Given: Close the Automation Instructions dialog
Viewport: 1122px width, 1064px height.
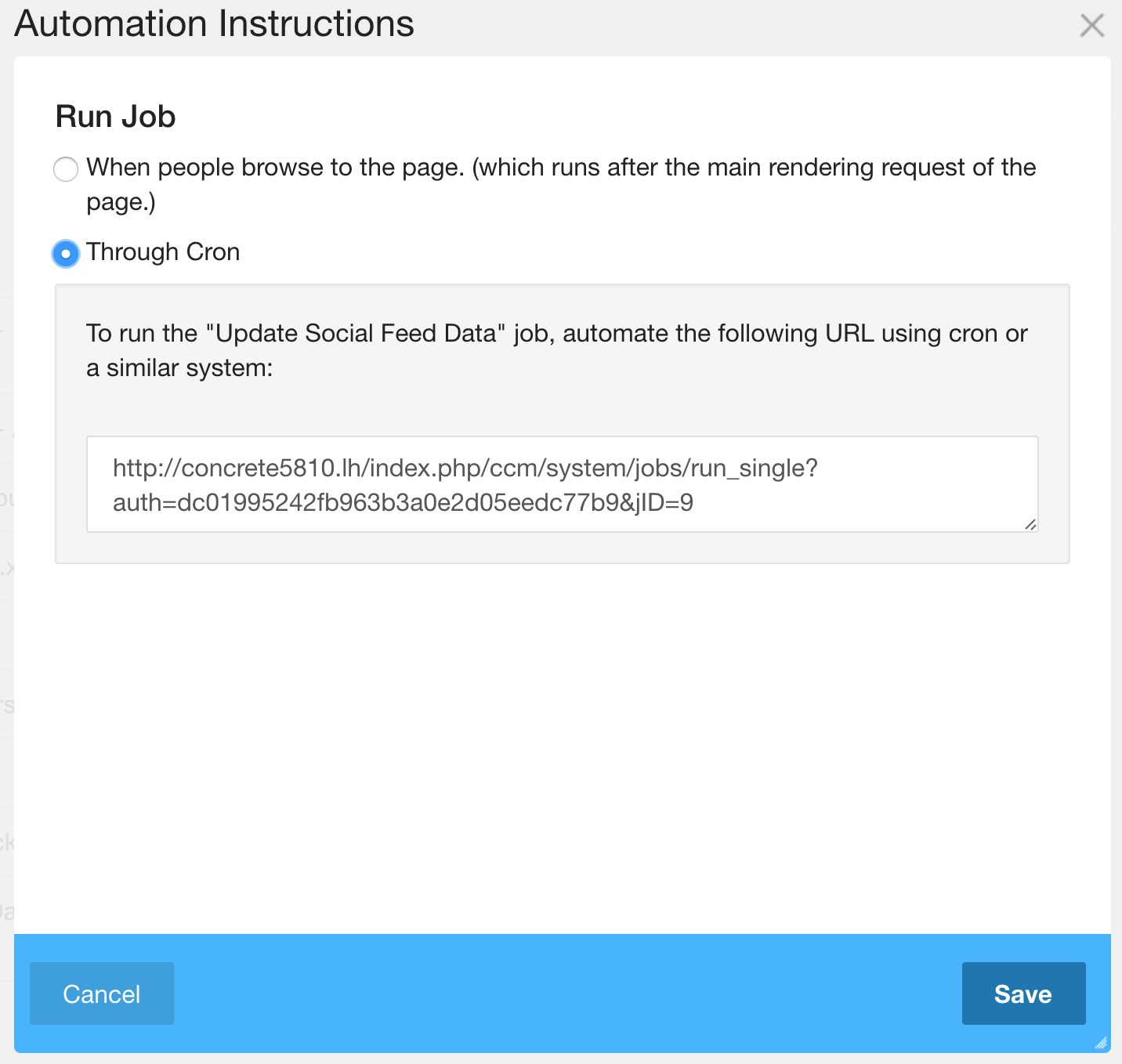Looking at the screenshot, I should click(1091, 26).
